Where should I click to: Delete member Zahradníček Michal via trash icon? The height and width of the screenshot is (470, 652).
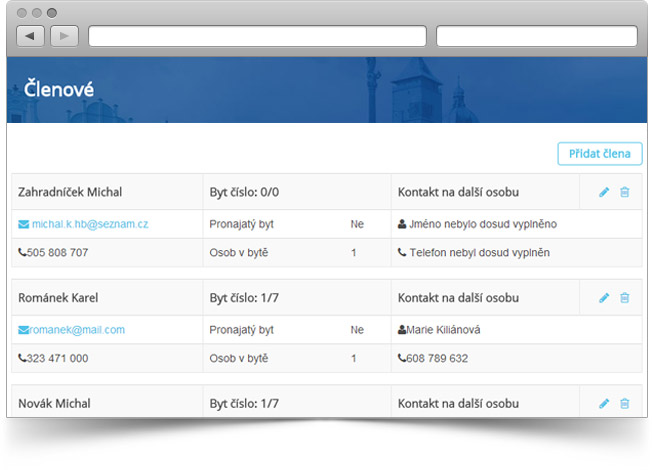point(625,192)
